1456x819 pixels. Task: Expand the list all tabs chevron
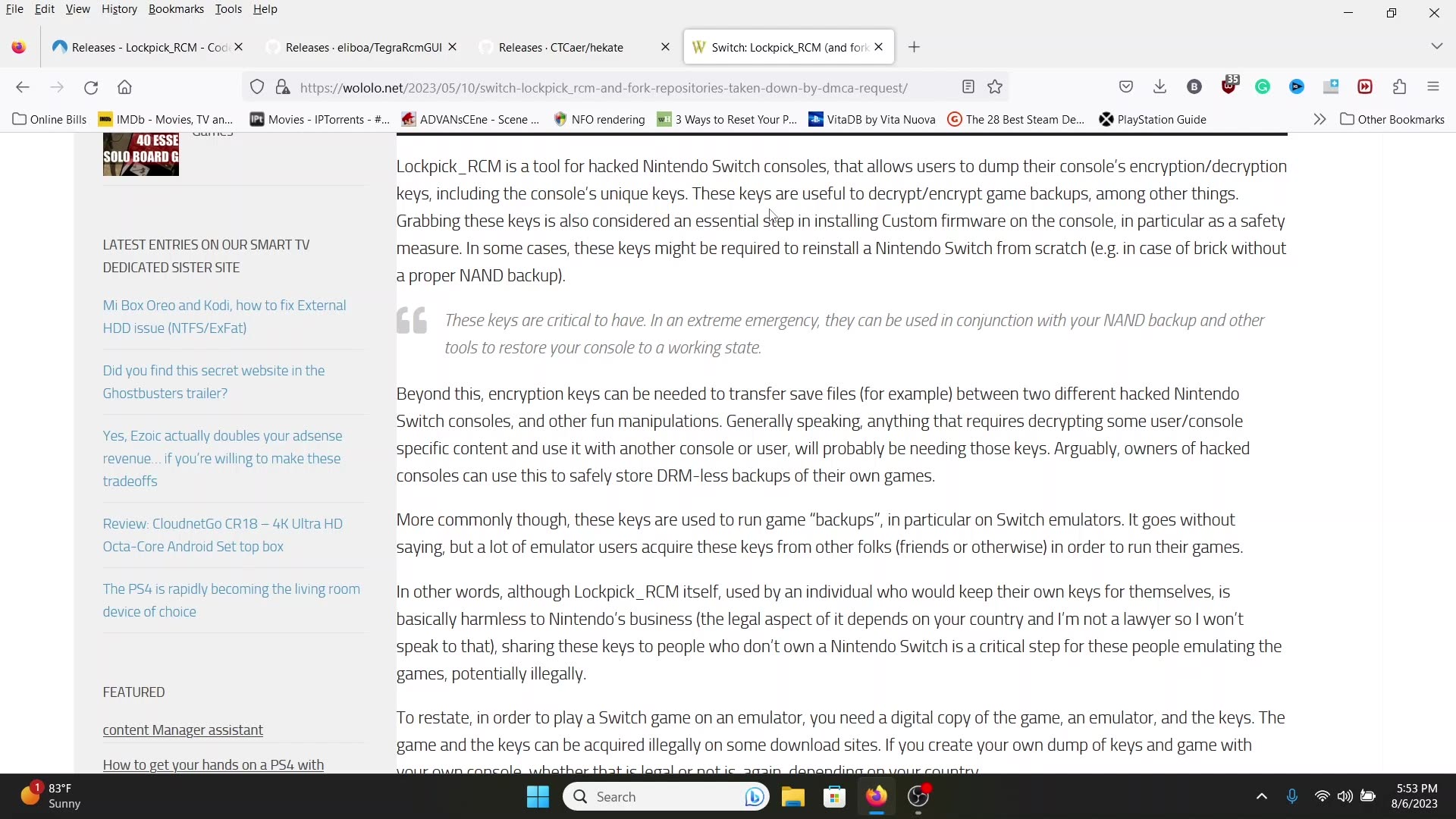click(x=1436, y=46)
